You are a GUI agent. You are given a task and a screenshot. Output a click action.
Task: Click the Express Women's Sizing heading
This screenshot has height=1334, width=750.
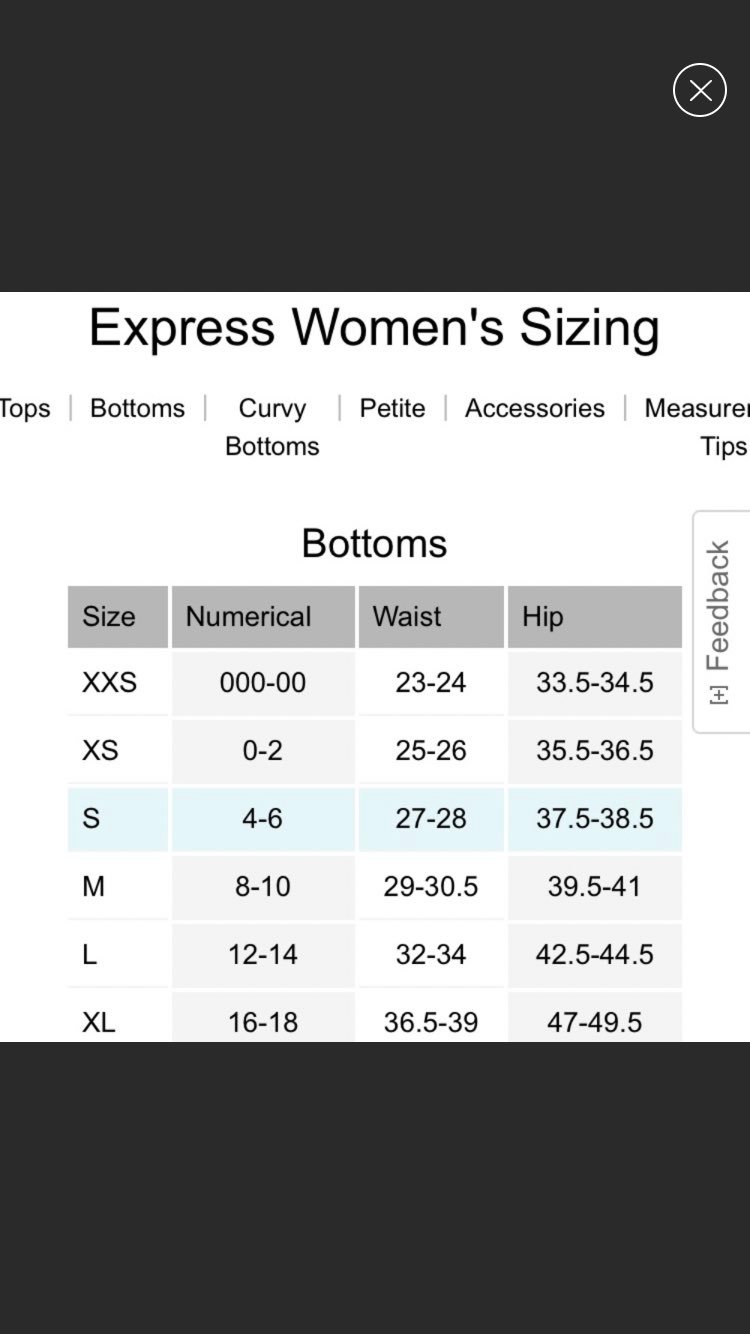(375, 328)
